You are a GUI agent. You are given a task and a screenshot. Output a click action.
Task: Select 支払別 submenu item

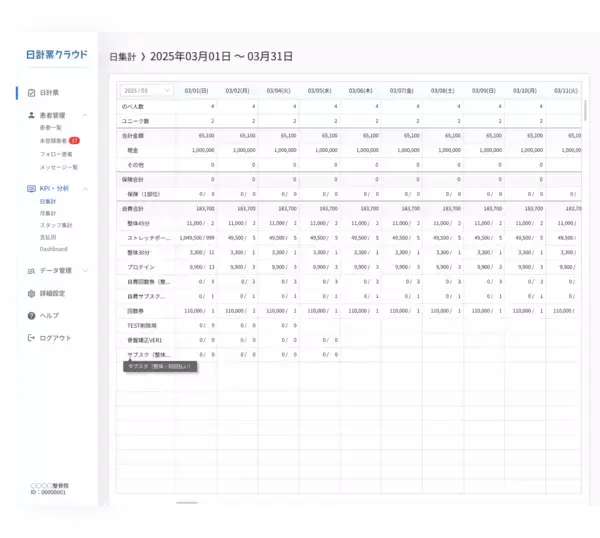[x=48, y=237]
